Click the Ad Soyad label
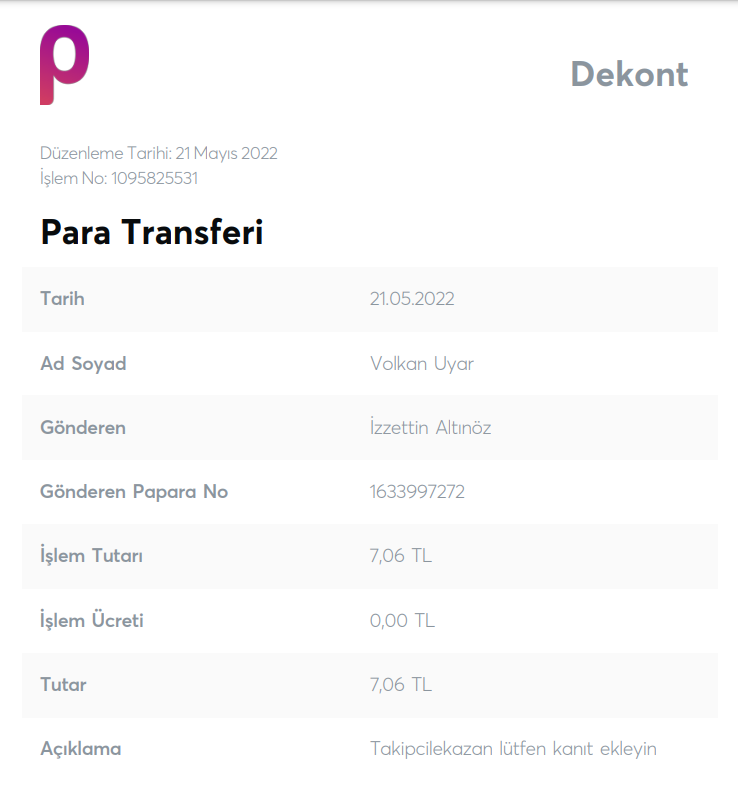This screenshot has height=789, width=738. click(83, 364)
